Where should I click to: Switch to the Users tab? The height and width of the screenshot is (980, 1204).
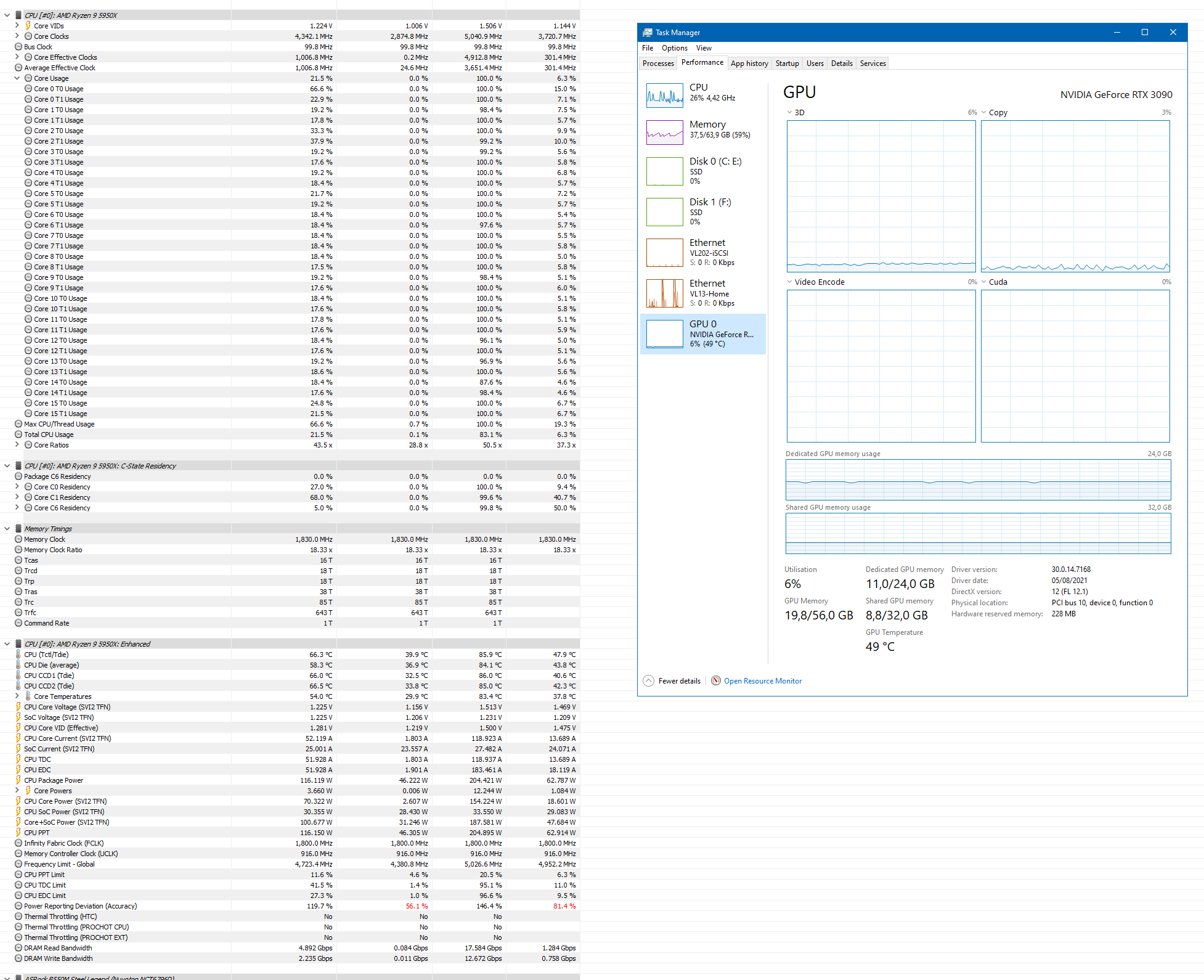tap(815, 63)
